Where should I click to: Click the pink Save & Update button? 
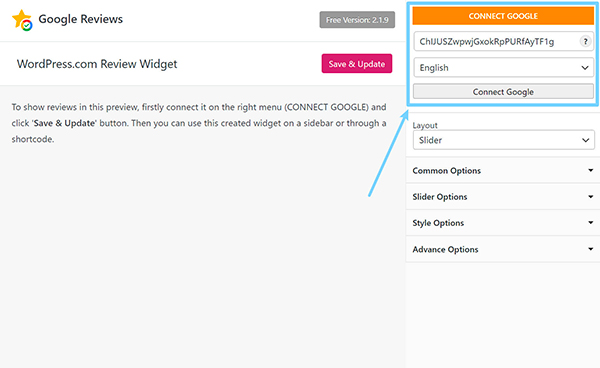click(x=357, y=64)
